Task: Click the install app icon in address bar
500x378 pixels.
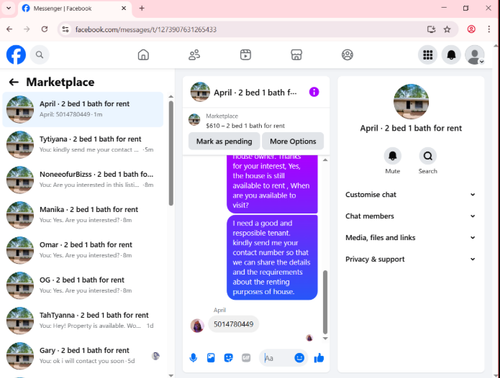Action: coord(431,29)
